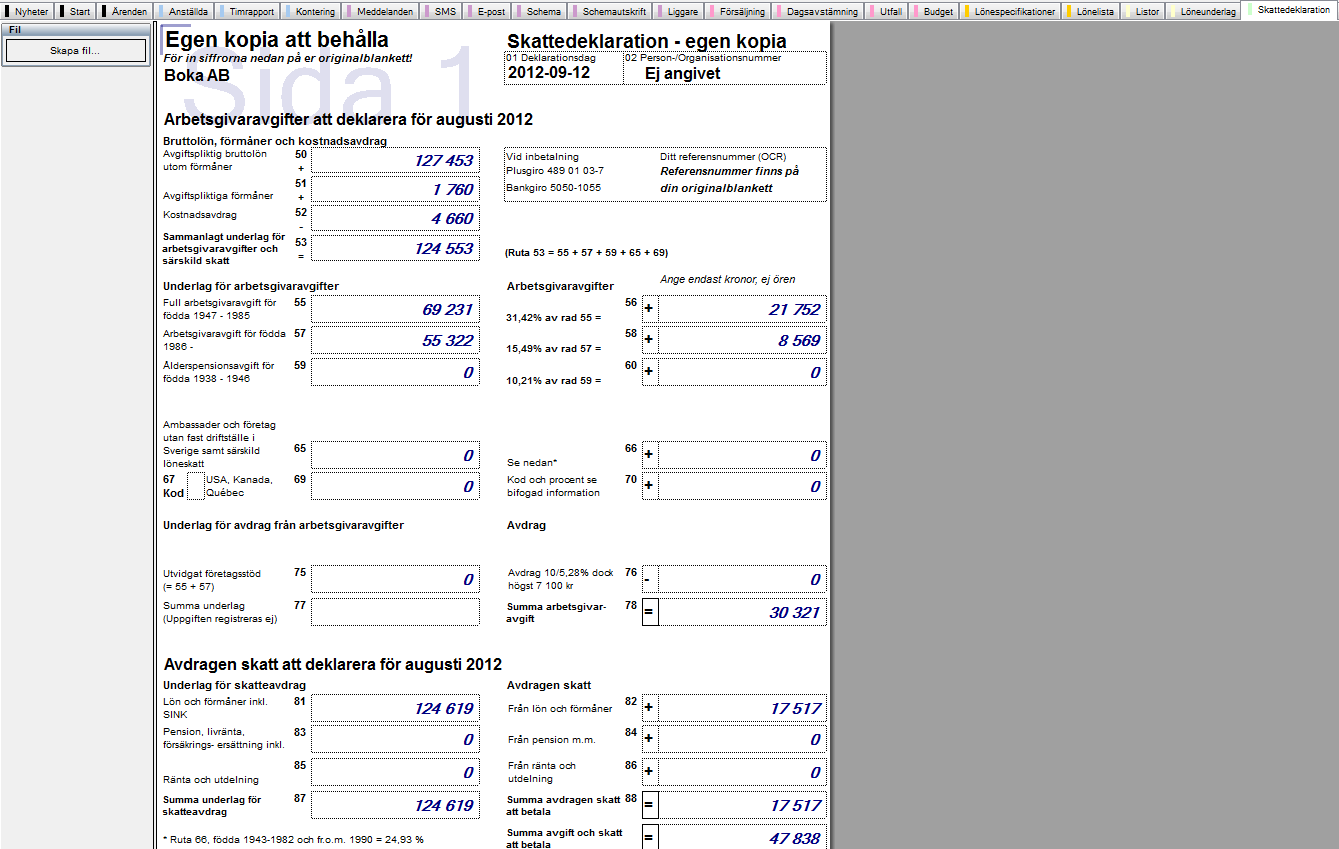Click heading Arbetsgivaravgifter att deklarera för augusti 2012
This screenshot has height=849, width=1339.
[348, 120]
